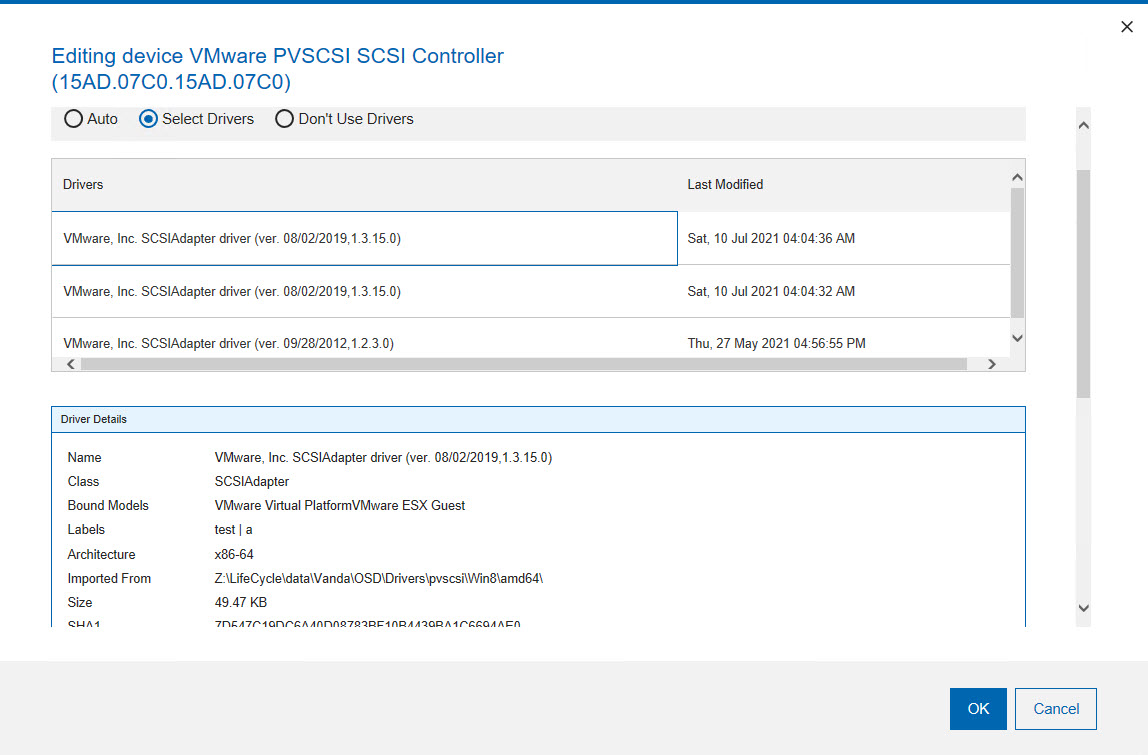Screen dimensions: 1148x755
Task: Click the Cancel button
Action: click(x=1056, y=709)
